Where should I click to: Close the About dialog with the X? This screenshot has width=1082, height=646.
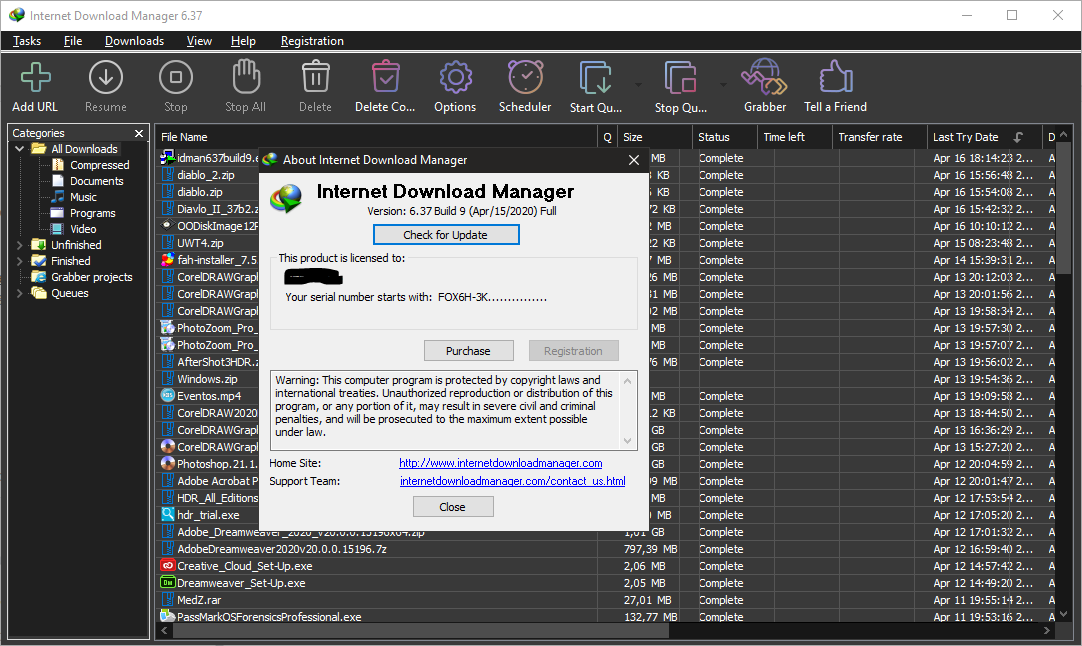pyautogui.click(x=633, y=160)
